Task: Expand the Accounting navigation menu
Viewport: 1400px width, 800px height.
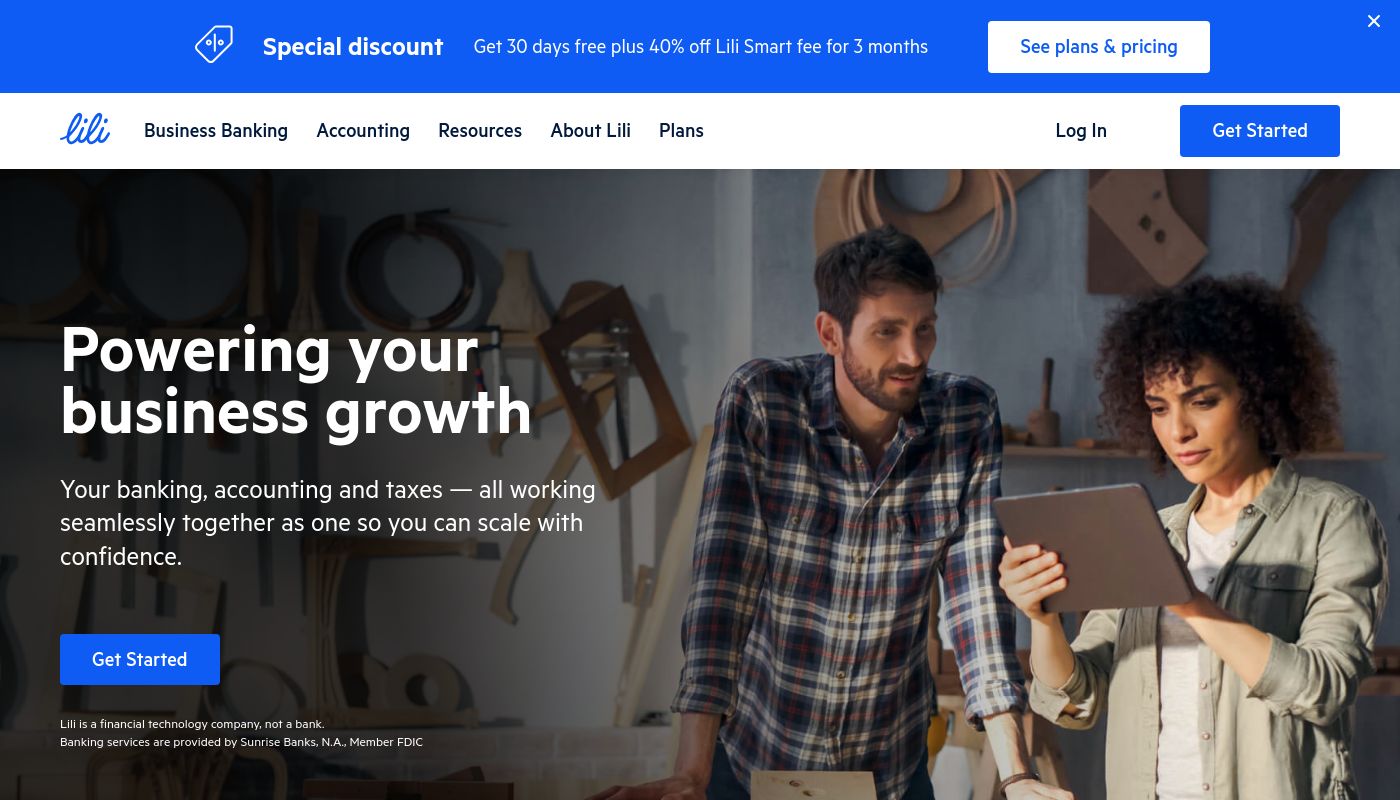Action: click(363, 131)
